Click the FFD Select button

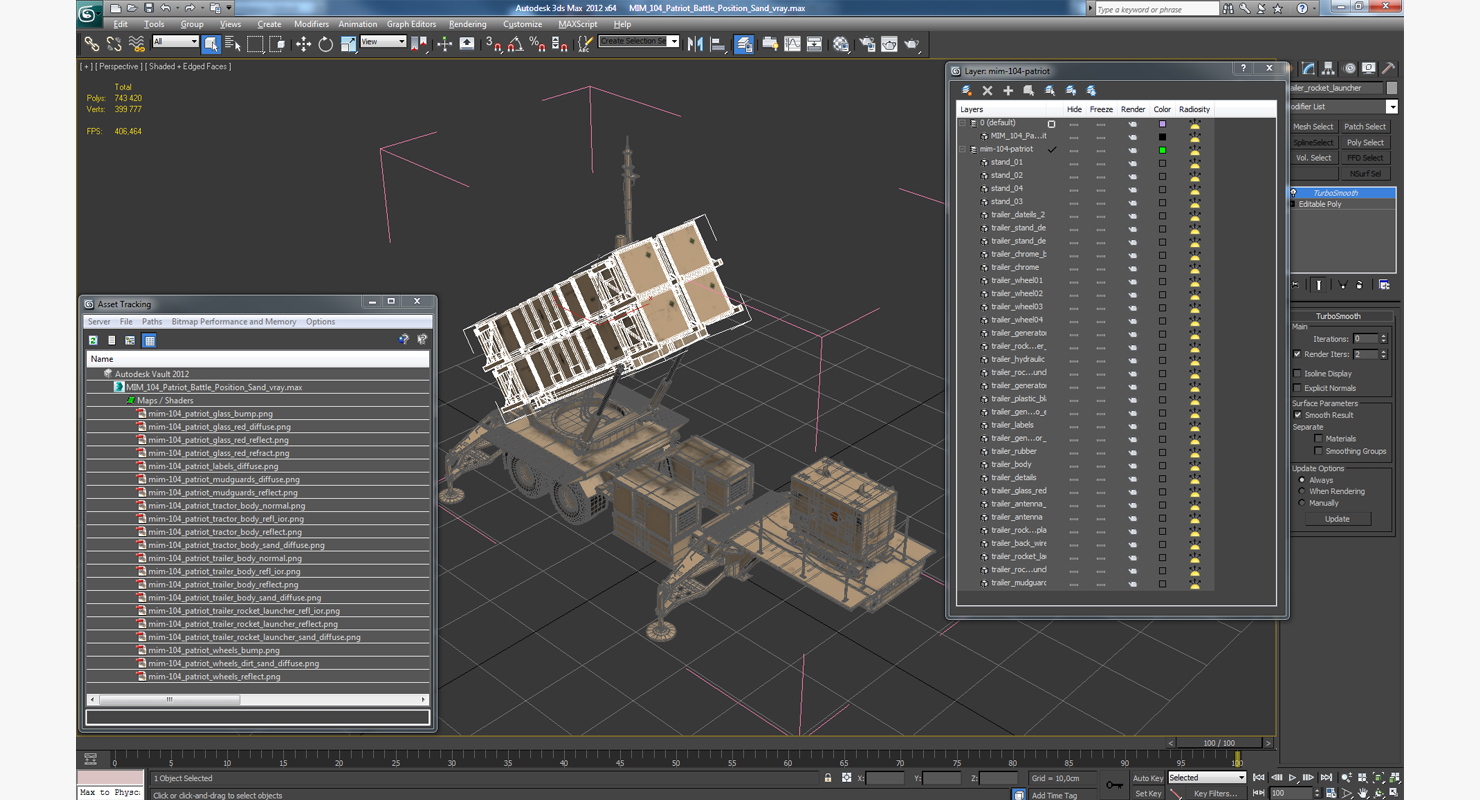point(1365,158)
